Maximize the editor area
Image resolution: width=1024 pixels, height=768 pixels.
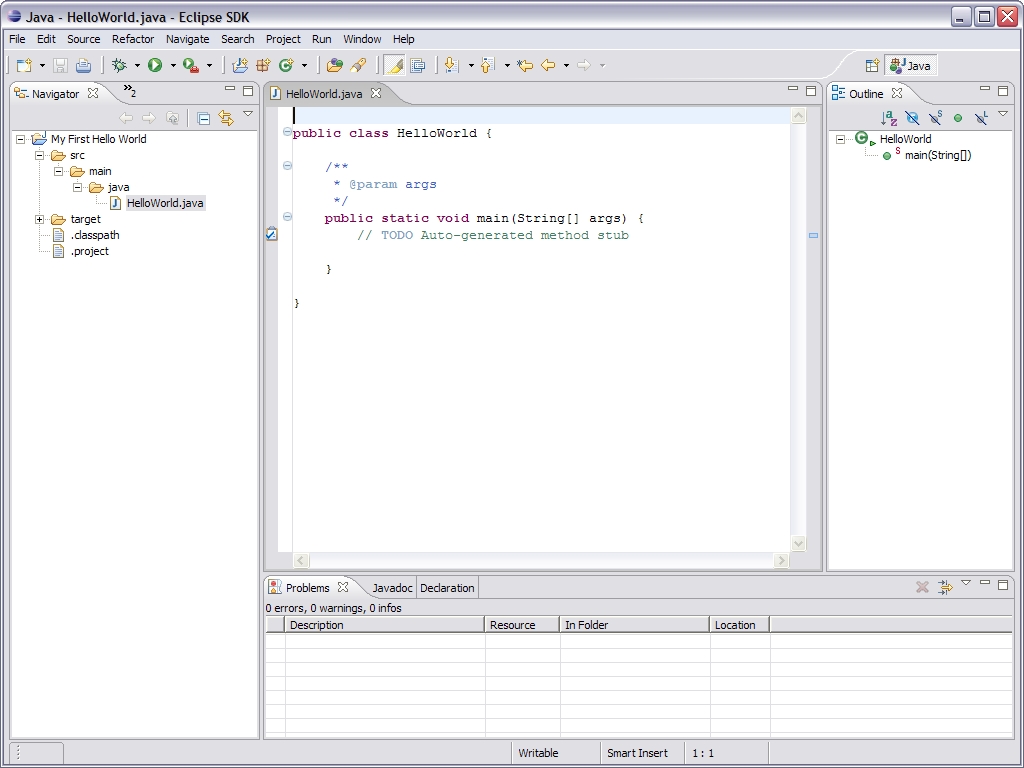click(x=810, y=91)
